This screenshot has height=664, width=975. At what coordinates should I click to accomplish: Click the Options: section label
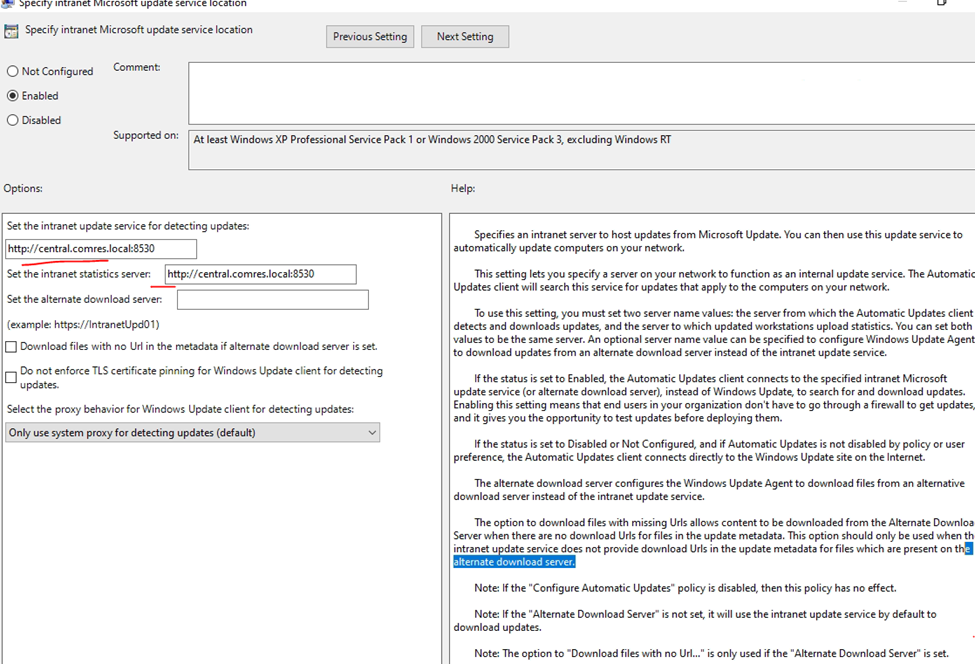(24, 188)
